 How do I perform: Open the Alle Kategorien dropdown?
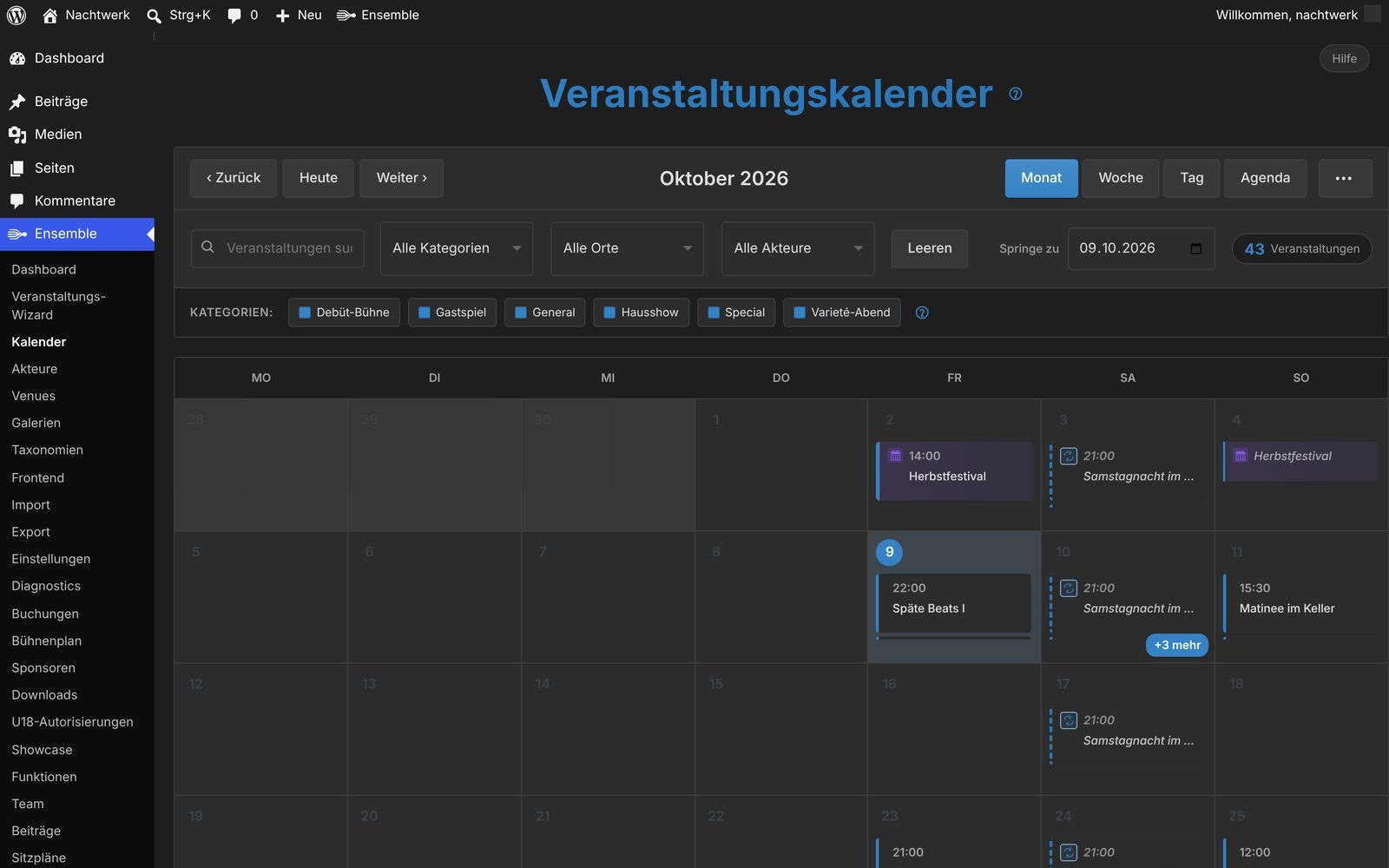click(457, 248)
